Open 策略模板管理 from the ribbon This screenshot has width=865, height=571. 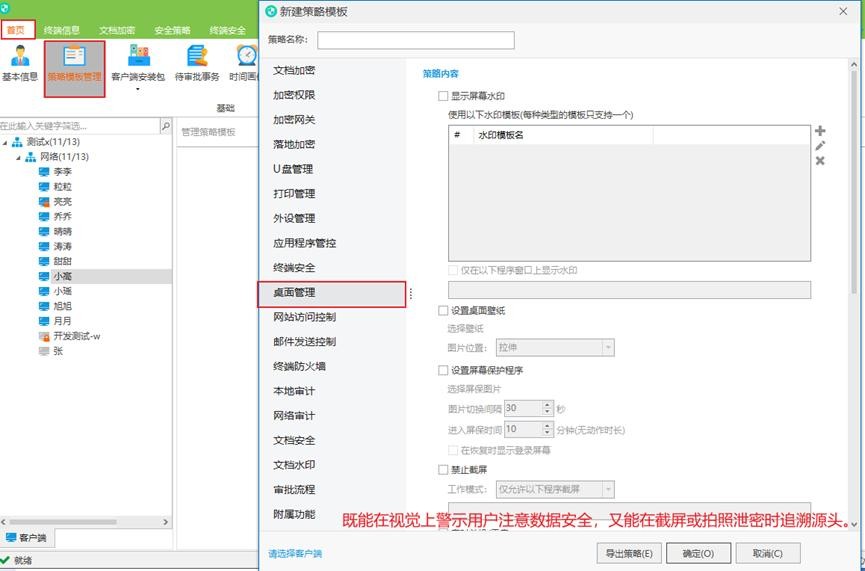coord(75,62)
